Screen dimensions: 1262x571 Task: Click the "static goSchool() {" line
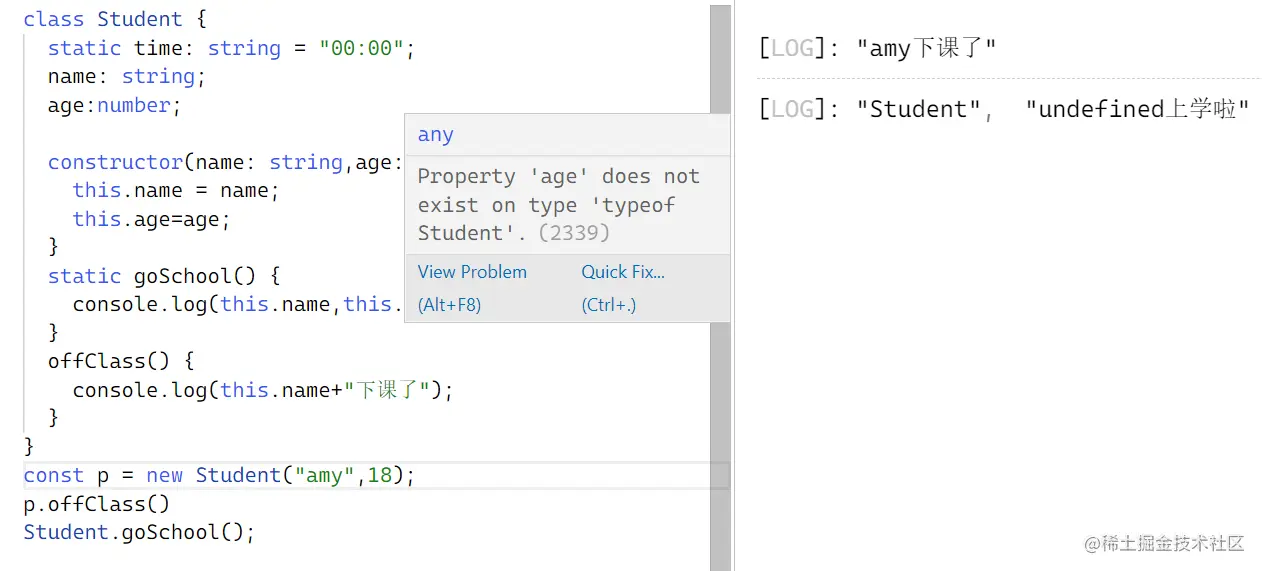click(164, 276)
